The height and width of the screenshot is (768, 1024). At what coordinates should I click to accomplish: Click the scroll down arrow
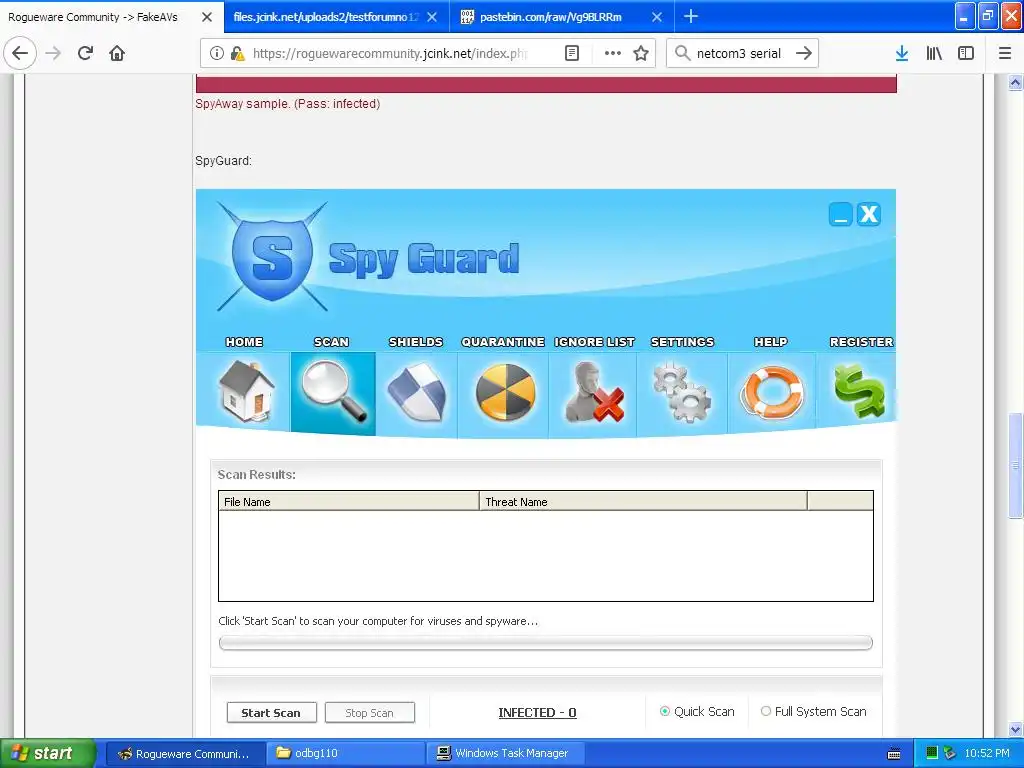coord(1015,729)
